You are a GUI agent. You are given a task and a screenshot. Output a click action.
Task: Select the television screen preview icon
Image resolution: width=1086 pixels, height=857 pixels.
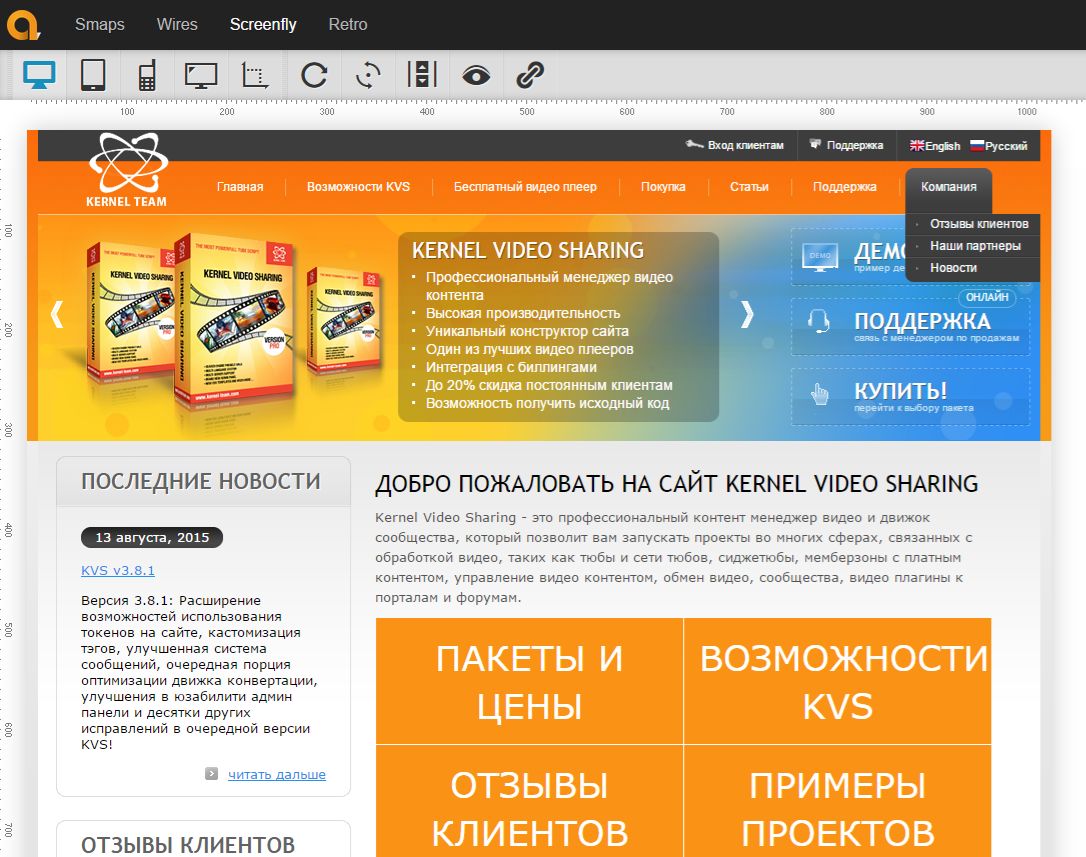click(x=201, y=75)
